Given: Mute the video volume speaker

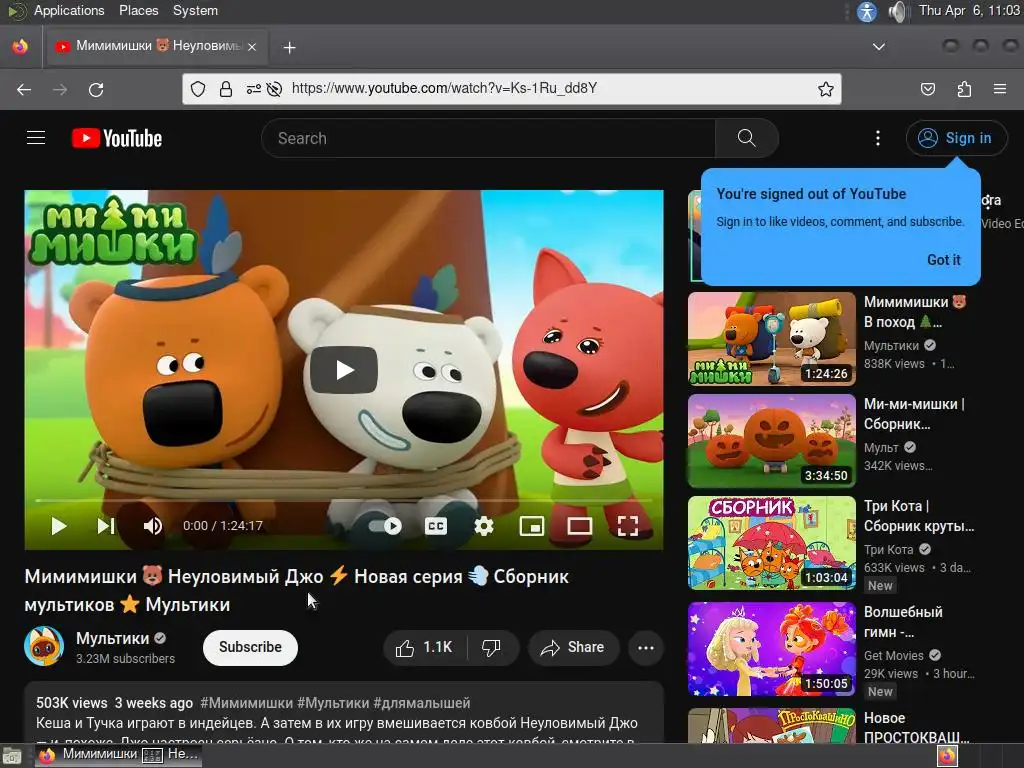Looking at the screenshot, I should [x=153, y=526].
